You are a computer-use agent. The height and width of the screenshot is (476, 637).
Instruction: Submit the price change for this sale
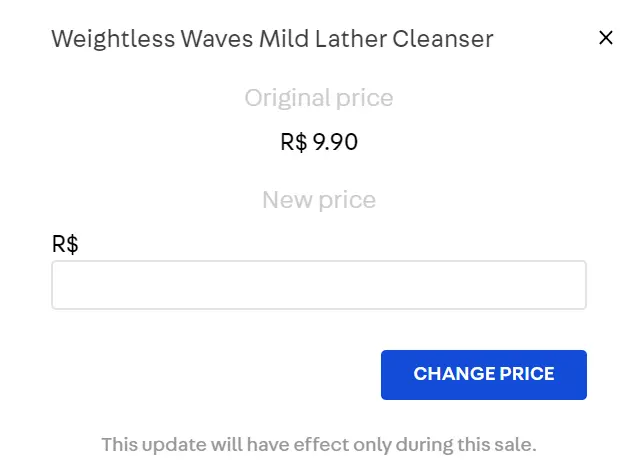[483, 374]
